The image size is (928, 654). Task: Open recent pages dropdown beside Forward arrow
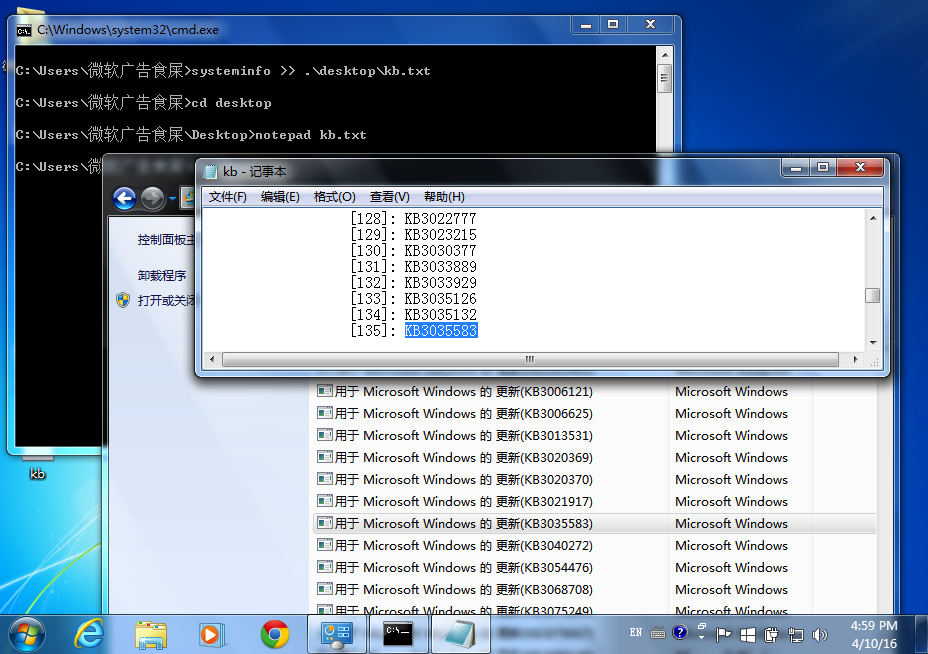(172, 199)
